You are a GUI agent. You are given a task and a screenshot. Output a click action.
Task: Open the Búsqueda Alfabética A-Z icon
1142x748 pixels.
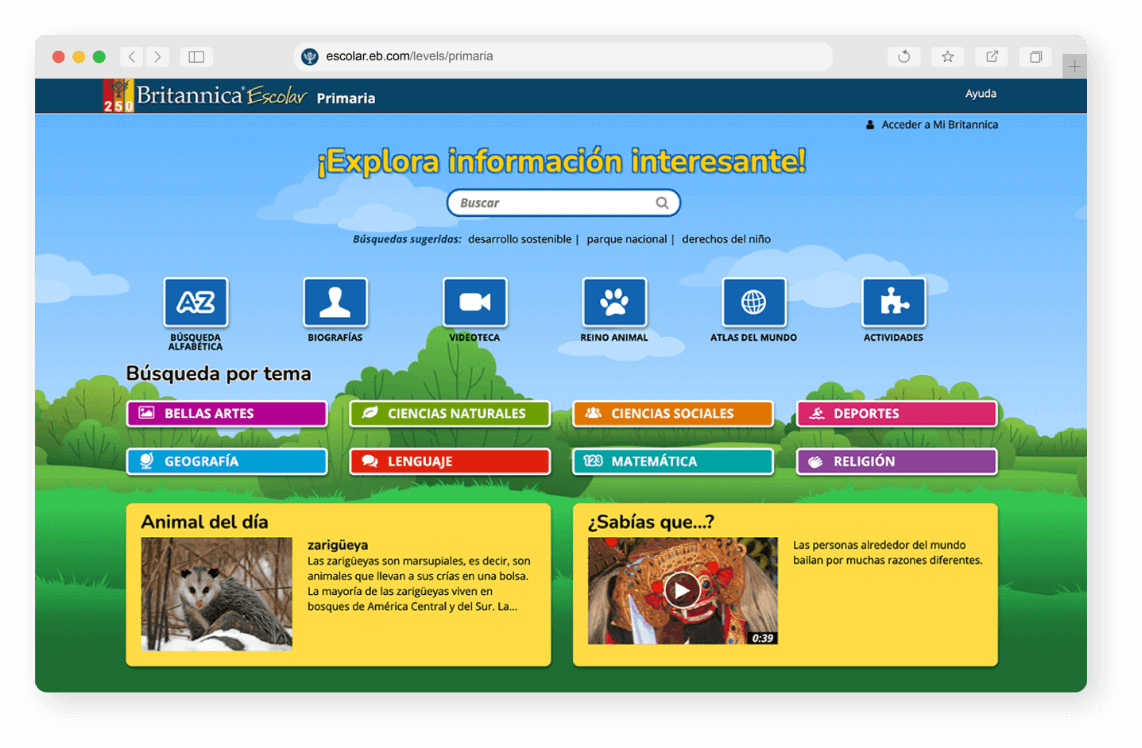(196, 302)
